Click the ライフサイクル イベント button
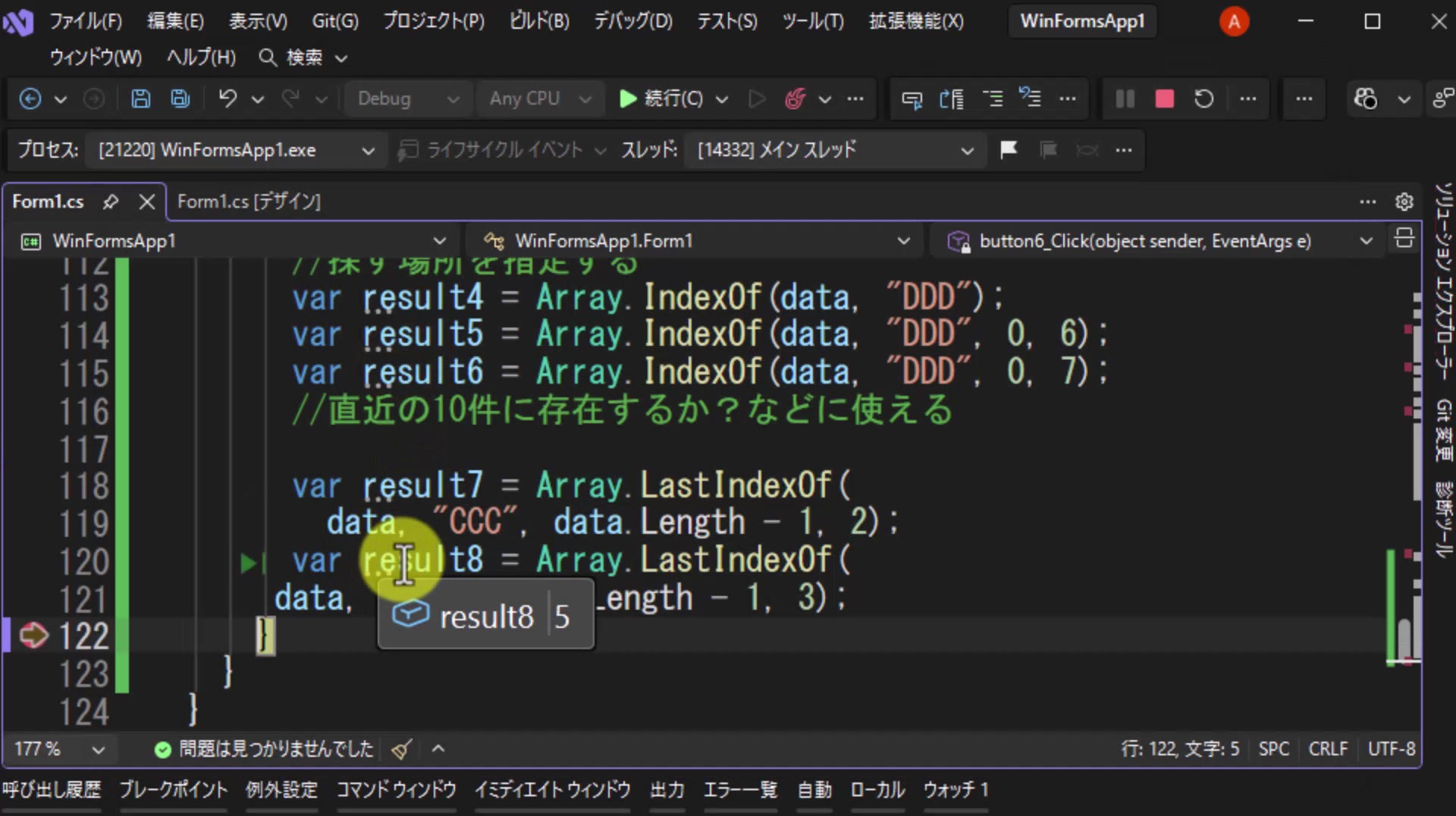This screenshot has height=816, width=1456. coord(502,149)
